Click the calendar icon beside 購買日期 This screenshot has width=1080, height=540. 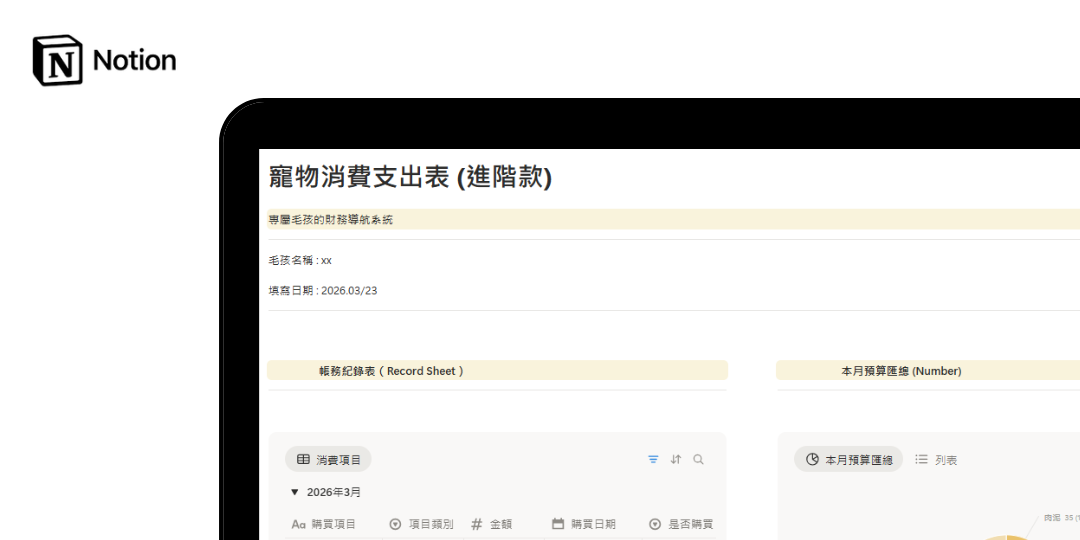pyautogui.click(x=558, y=524)
